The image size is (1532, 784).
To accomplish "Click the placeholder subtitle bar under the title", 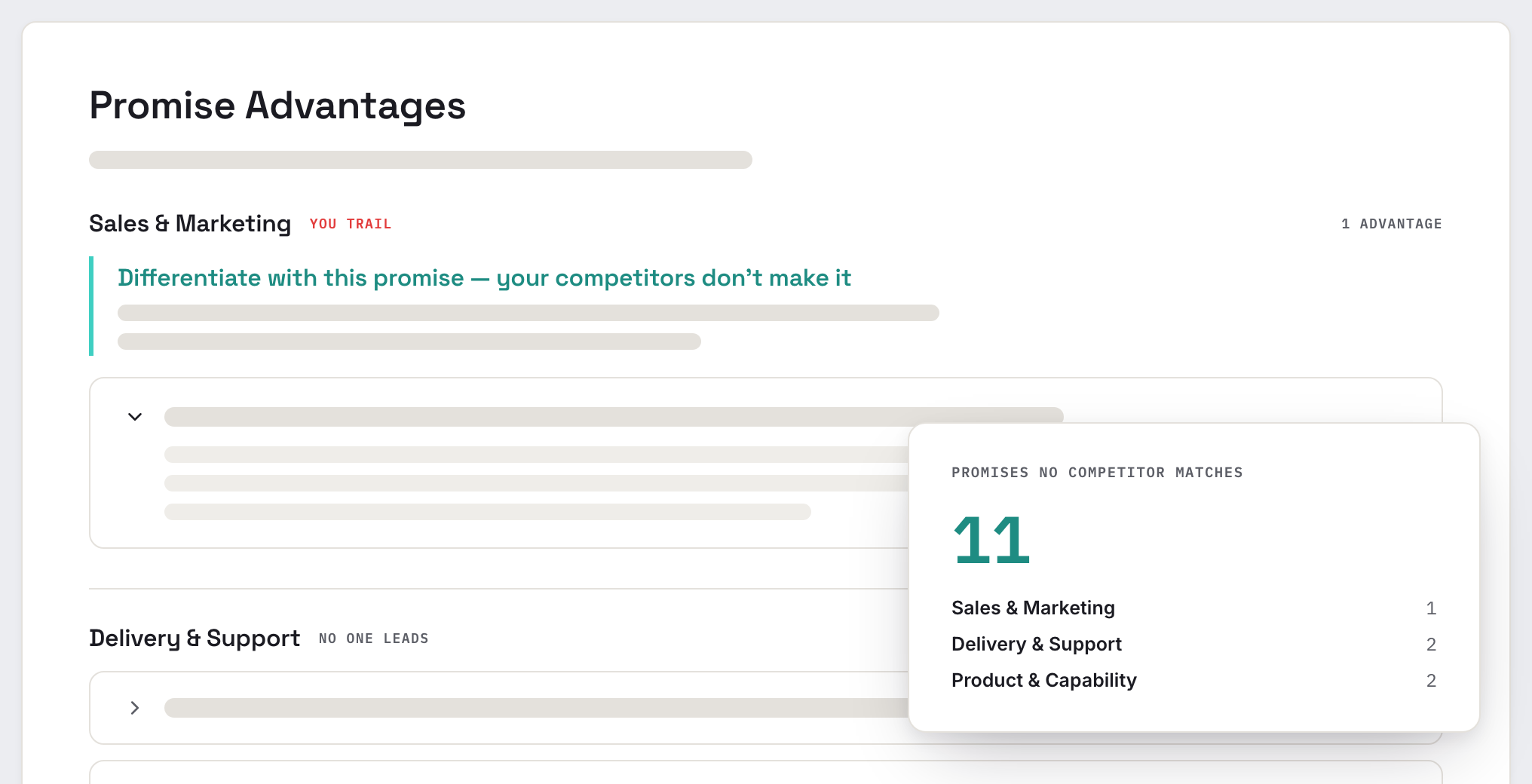I will [x=421, y=160].
